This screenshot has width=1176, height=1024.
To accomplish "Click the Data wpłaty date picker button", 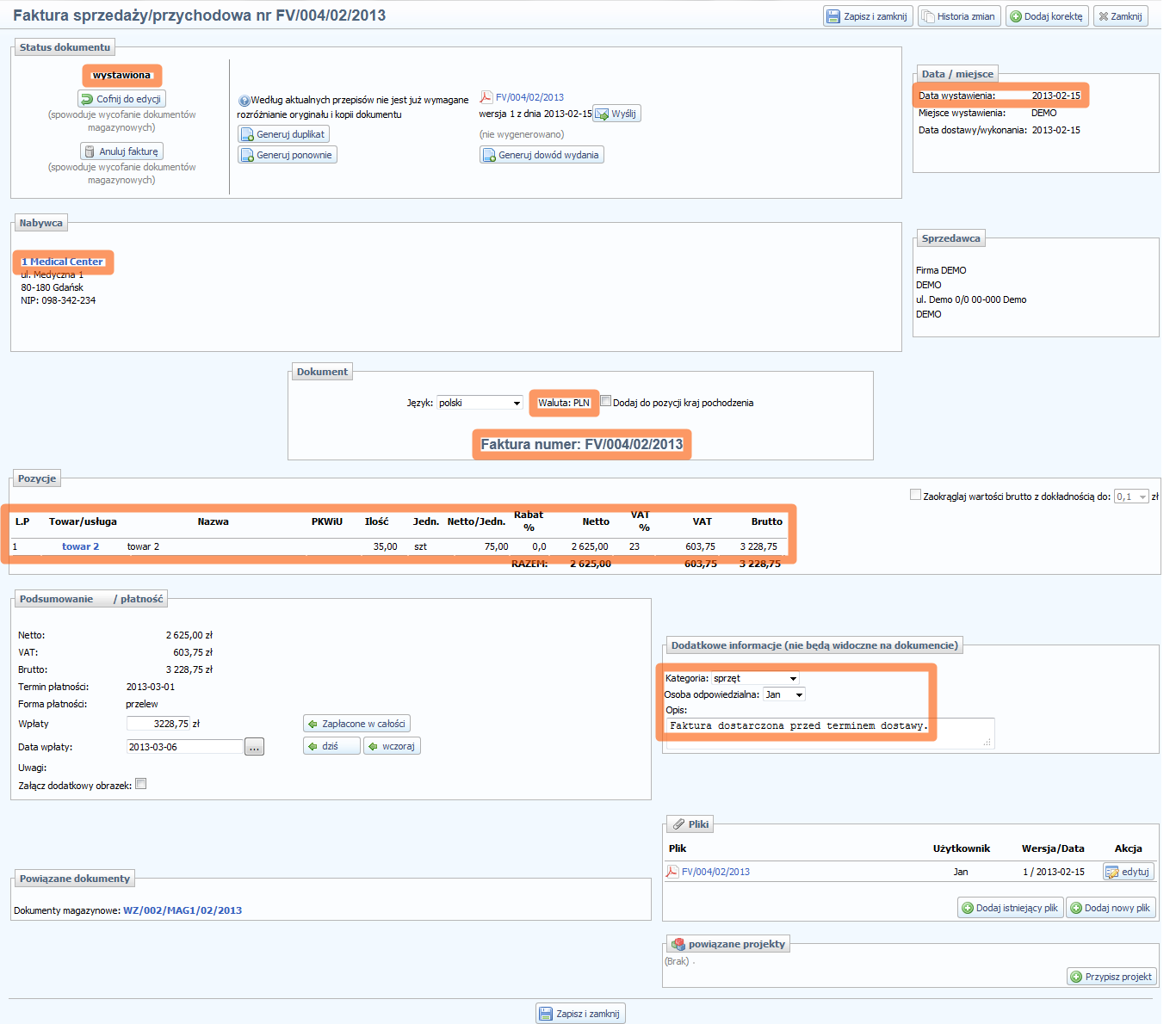I will click(254, 747).
